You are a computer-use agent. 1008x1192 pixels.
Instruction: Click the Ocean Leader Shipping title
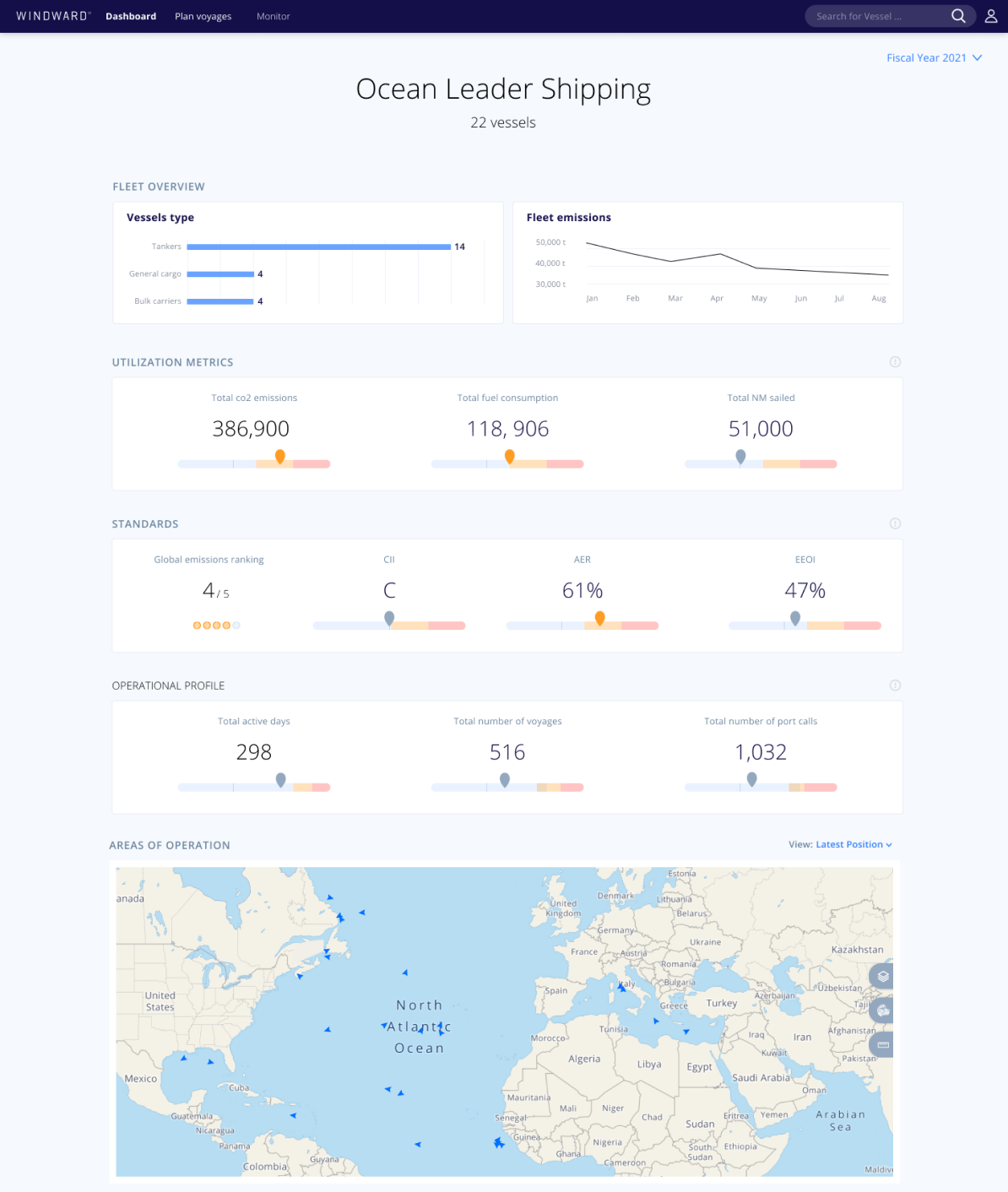pos(503,89)
